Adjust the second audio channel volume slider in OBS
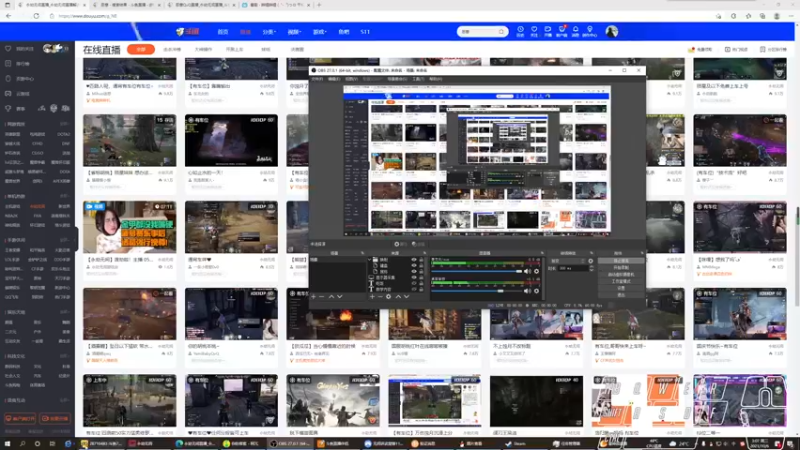Viewport: 800px width, 450px height. coord(477,291)
